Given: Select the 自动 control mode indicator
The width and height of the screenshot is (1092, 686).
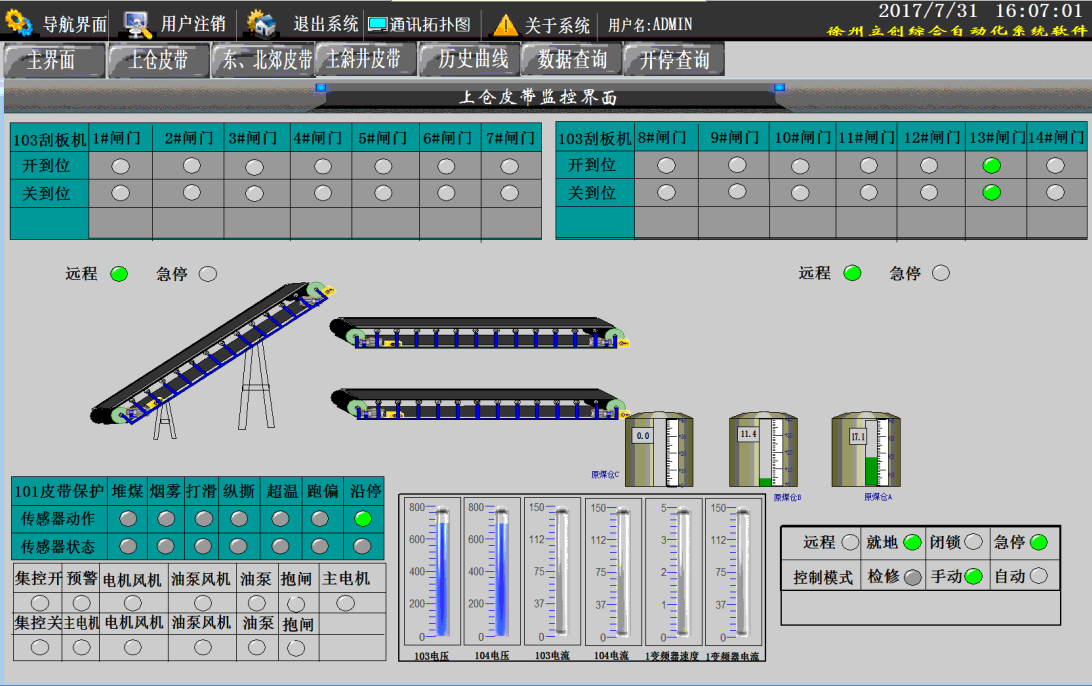Looking at the screenshot, I should coord(1039,576).
